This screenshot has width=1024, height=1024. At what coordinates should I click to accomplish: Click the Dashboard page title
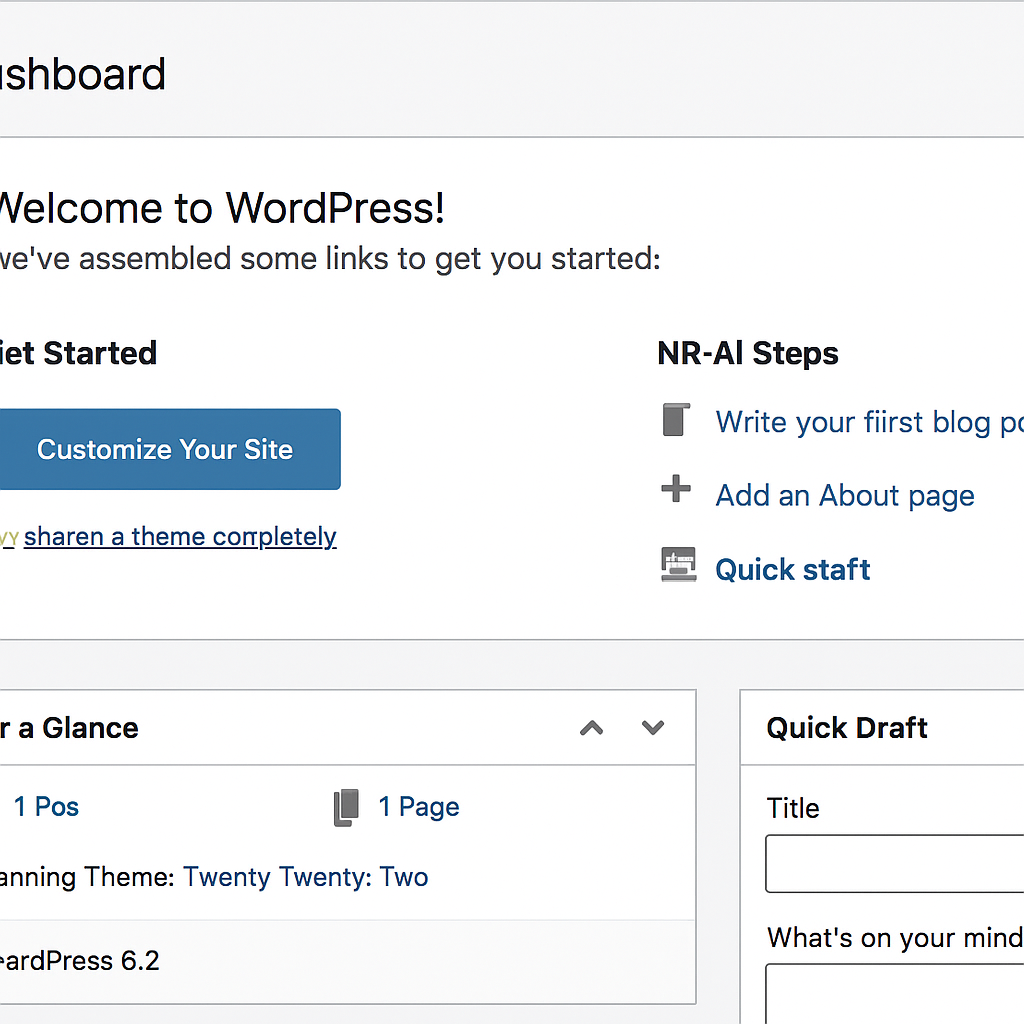83,74
